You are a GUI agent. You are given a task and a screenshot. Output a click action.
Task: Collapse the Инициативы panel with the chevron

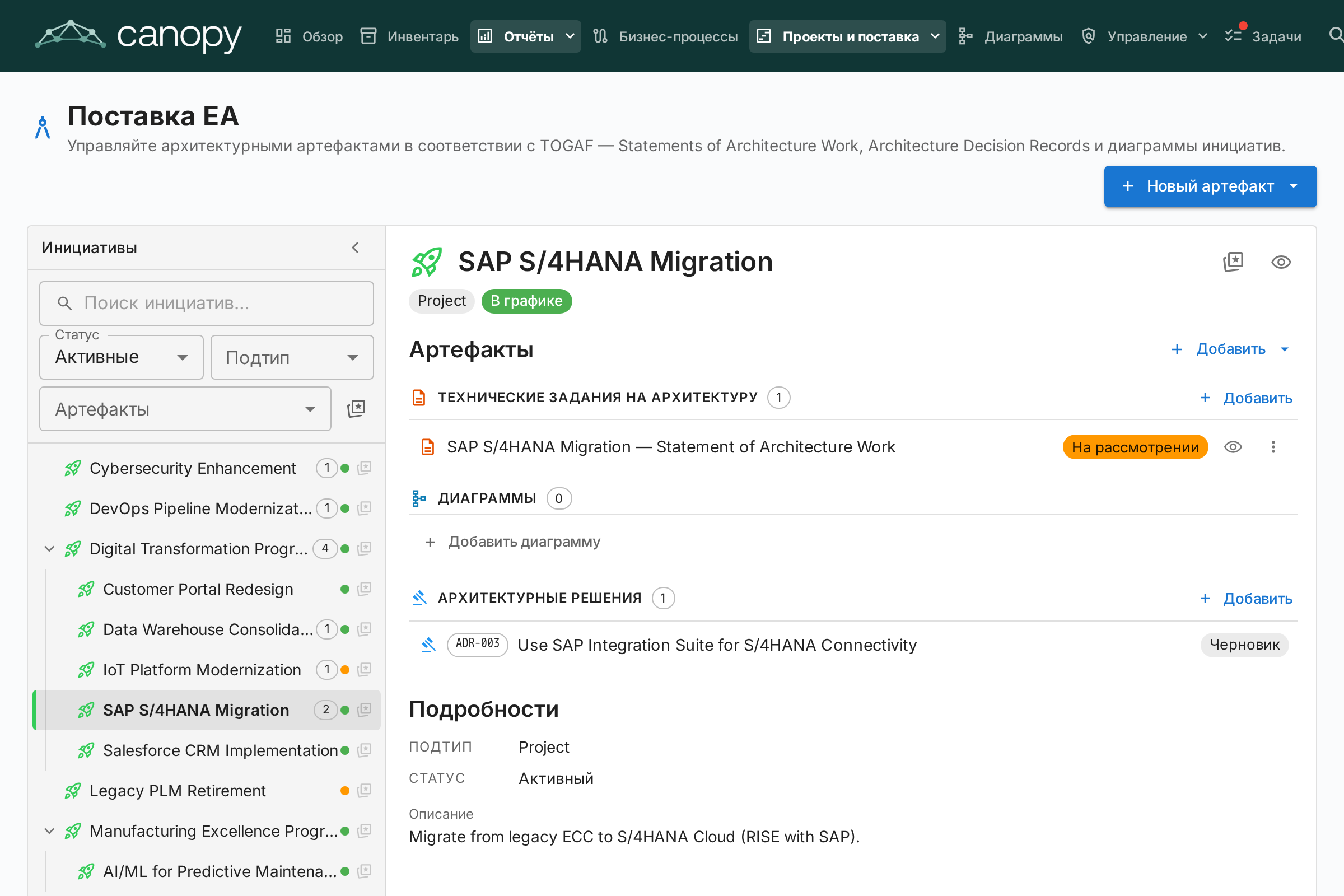[356, 248]
